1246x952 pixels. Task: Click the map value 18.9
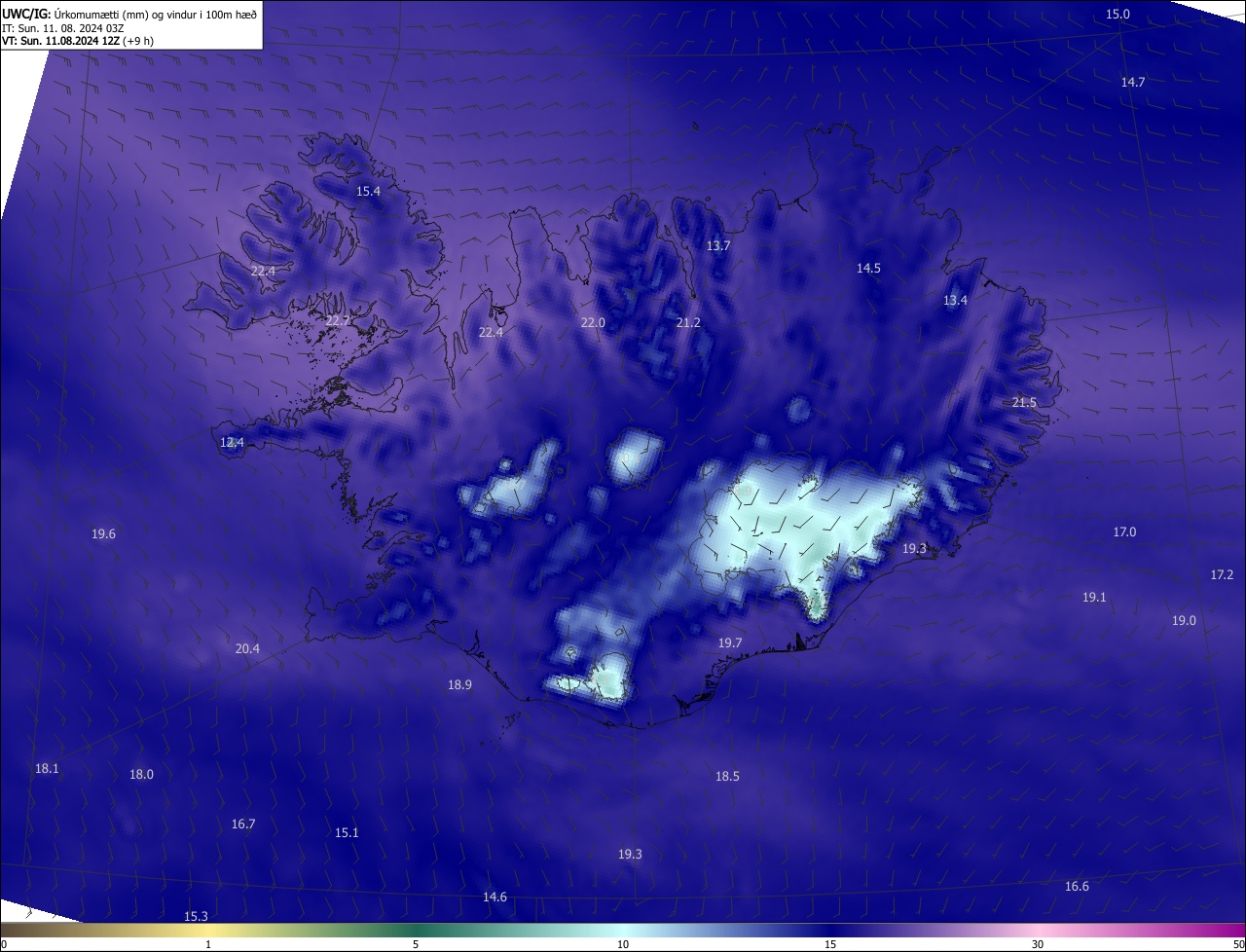click(x=459, y=685)
